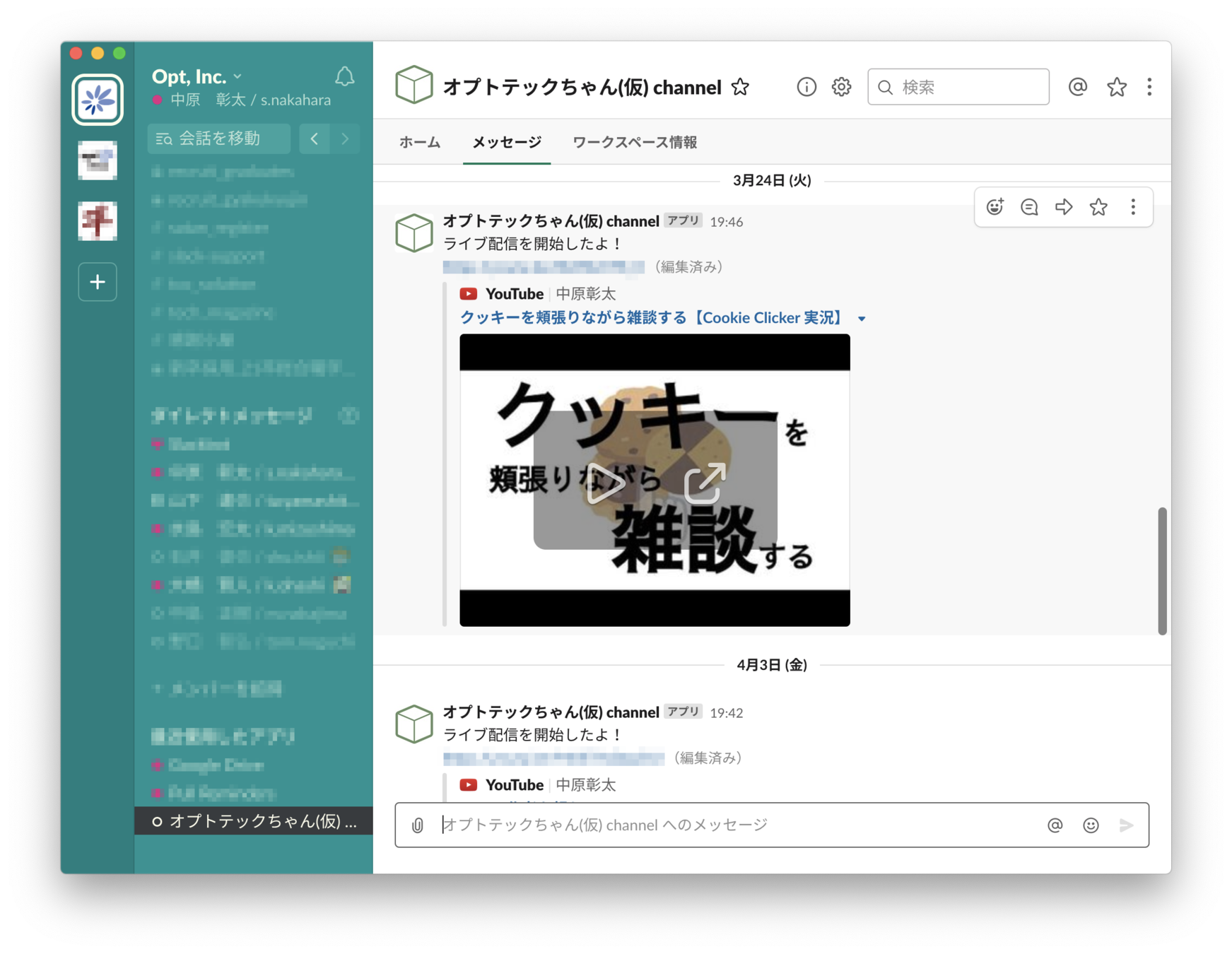Click the 検索 search field
Viewport: 1232px width, 954px height.
[x=958, y=87]
